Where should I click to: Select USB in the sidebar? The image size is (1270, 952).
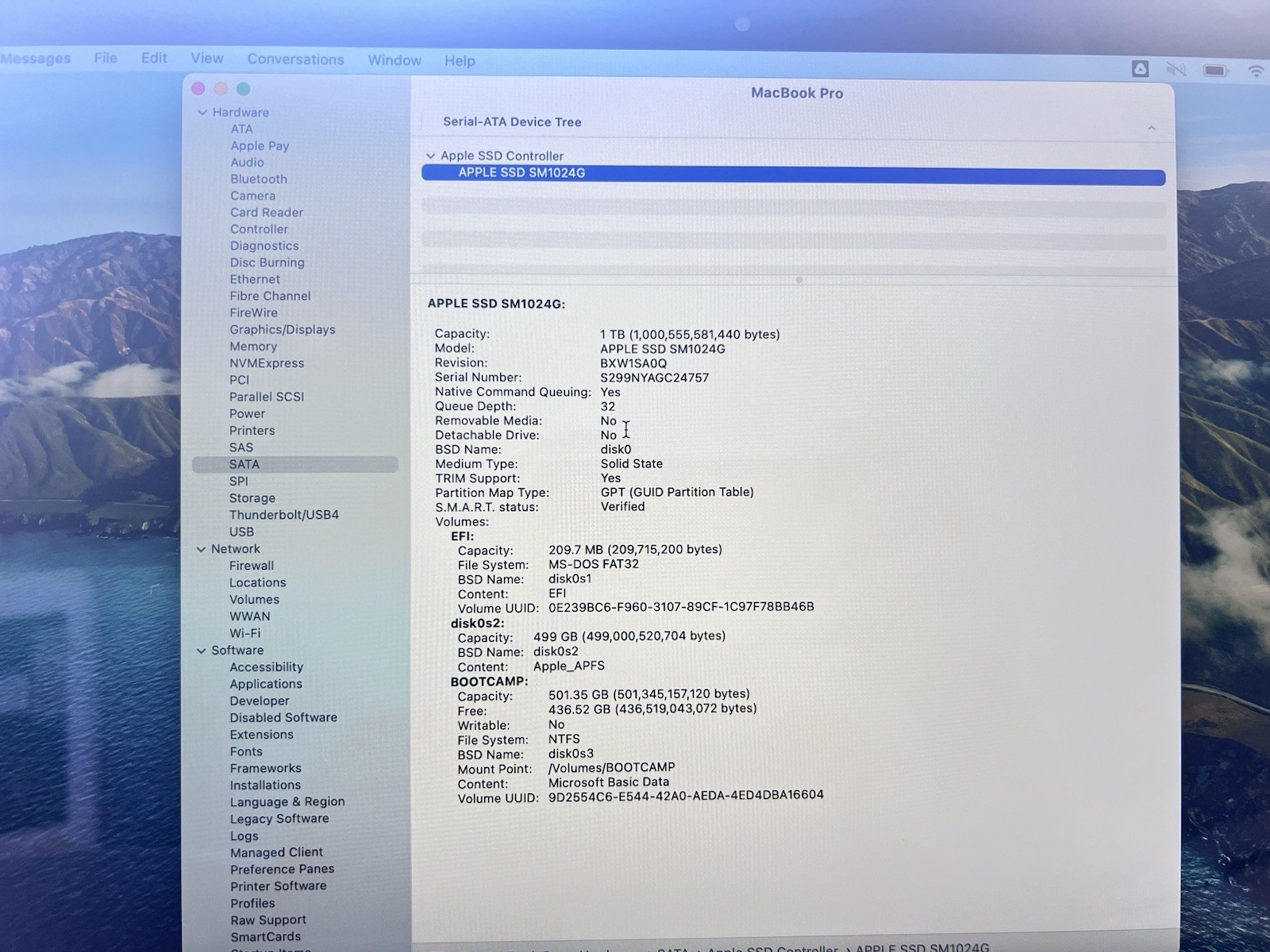click(241, 532)
